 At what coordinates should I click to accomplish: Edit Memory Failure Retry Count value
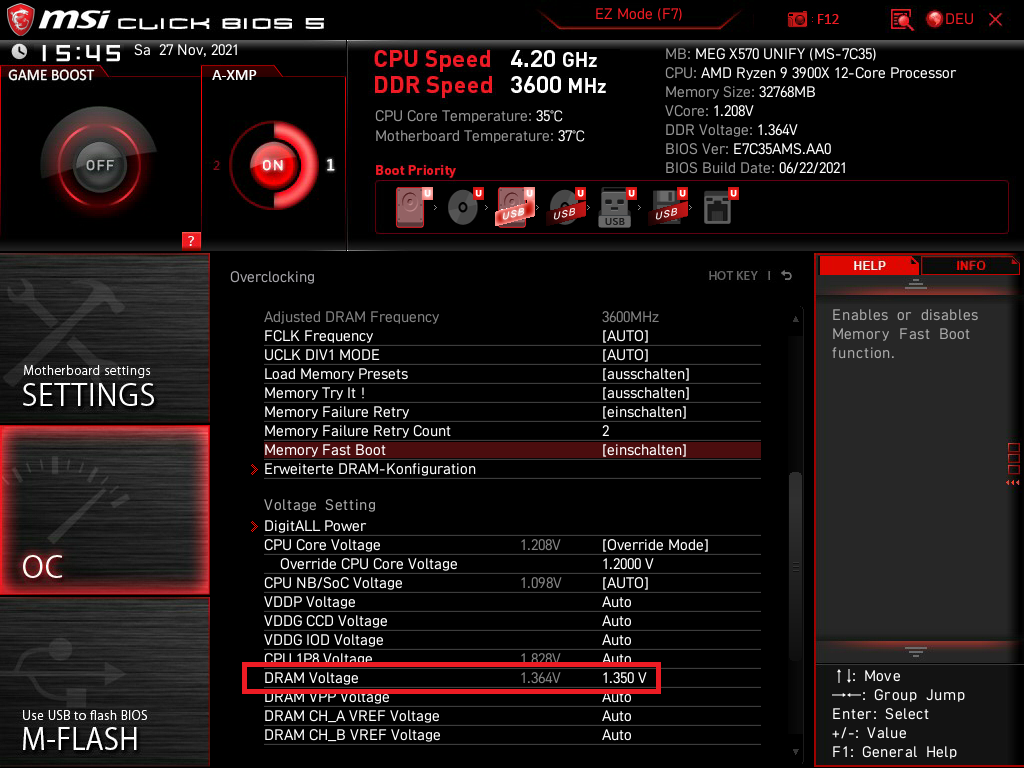[x=512, y=430]
